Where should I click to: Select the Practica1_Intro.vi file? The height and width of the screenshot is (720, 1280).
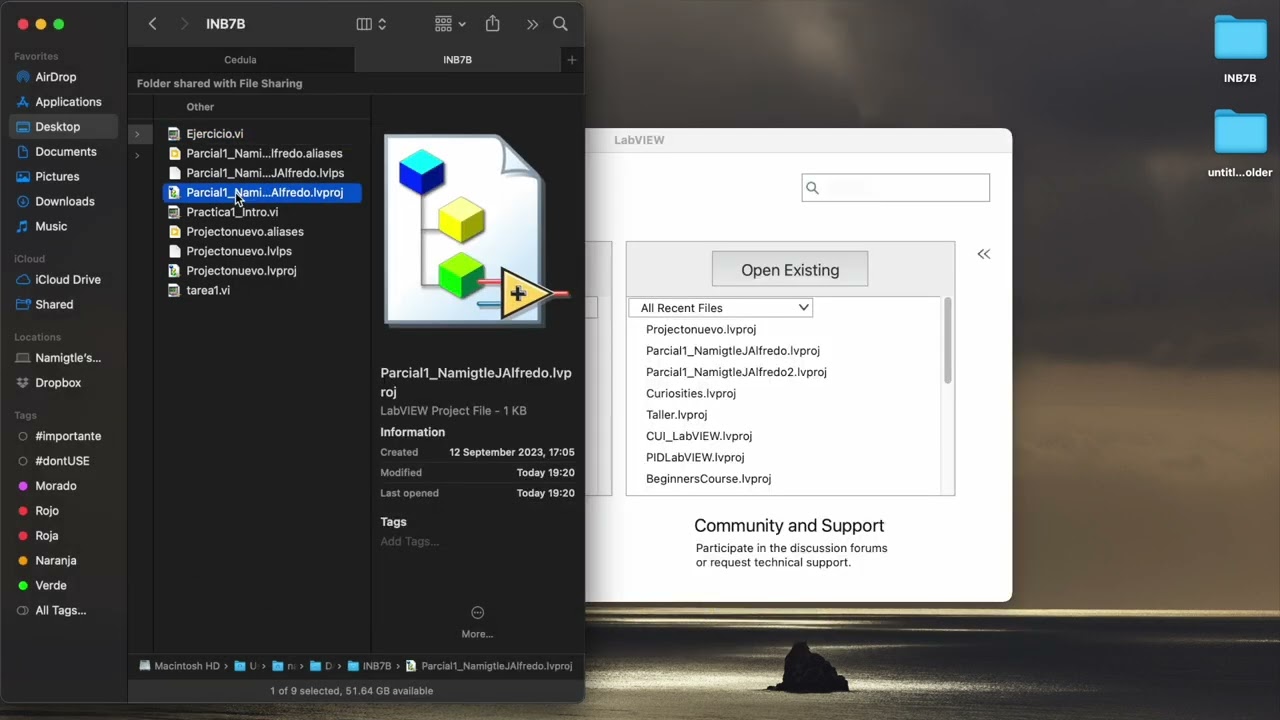coord(232,212)
